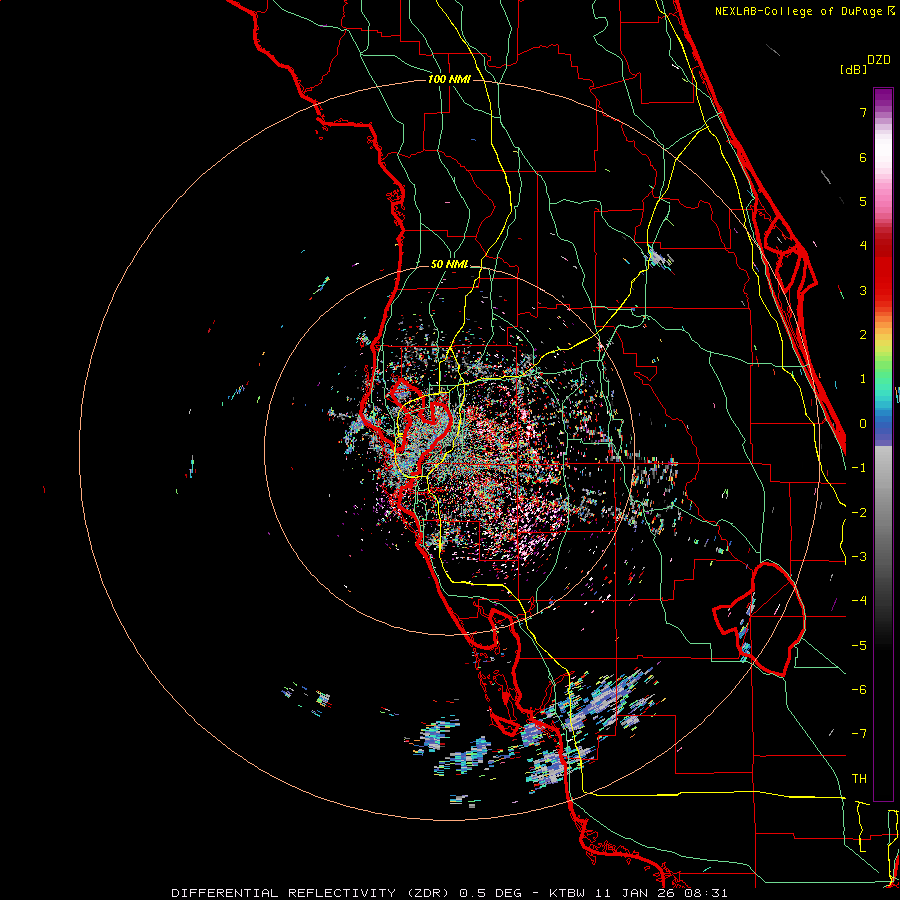Select the 0 value on the color scale
This screenshot has width=900, height=900.
coord(863,424)
